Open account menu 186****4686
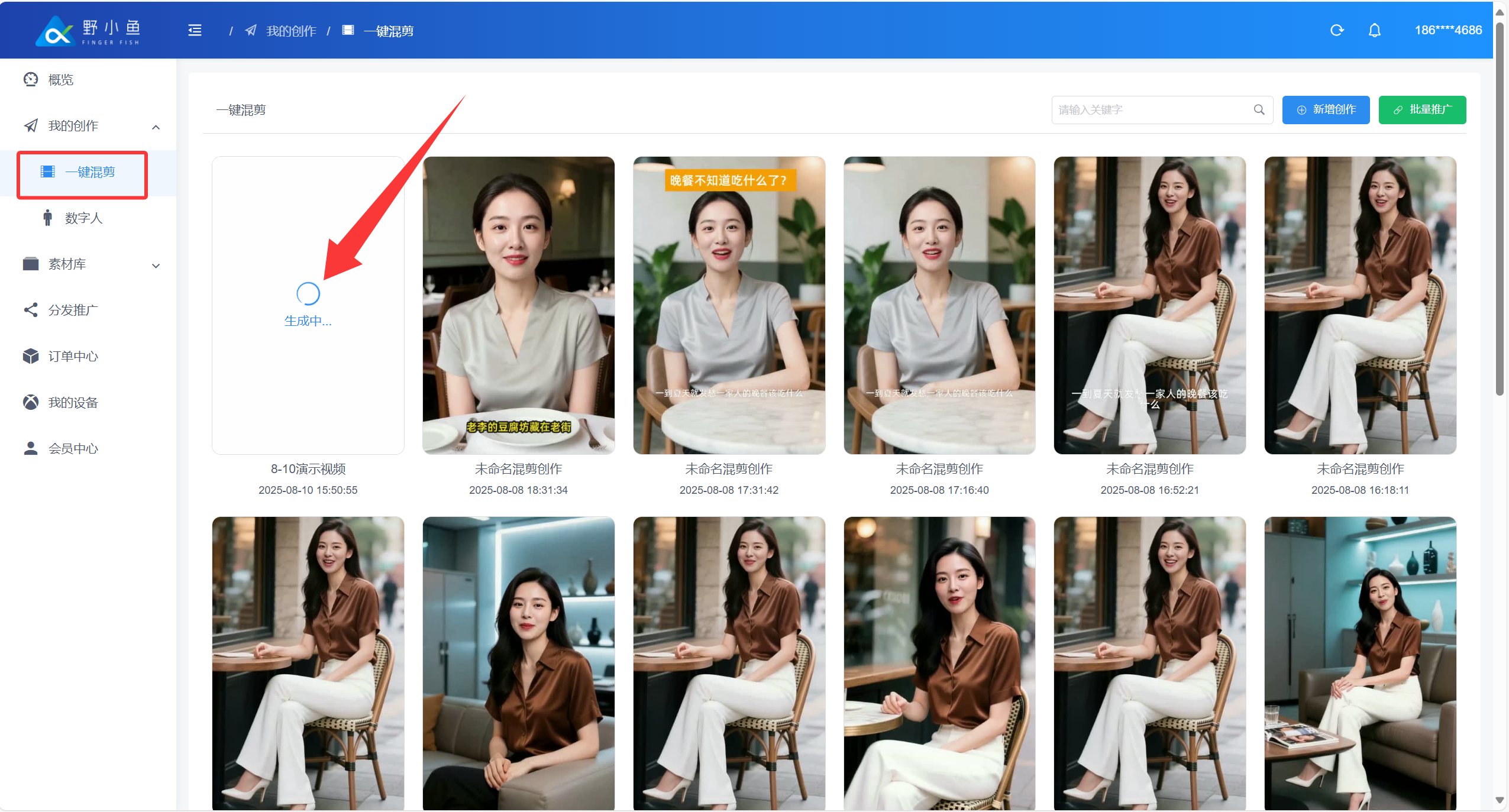This screenshot has width=1509, height=812. [1447, 30]
